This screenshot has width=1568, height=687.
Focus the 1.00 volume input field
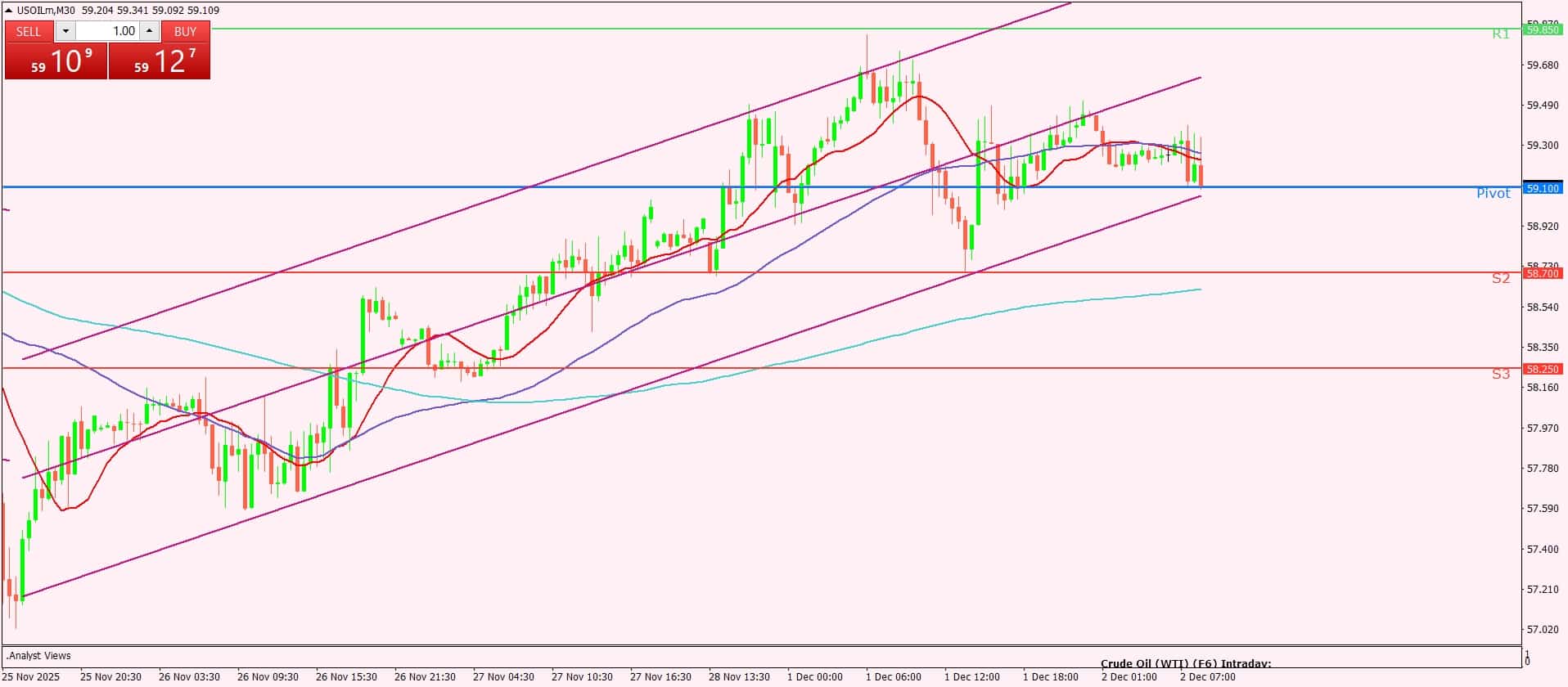pos(108,31)
